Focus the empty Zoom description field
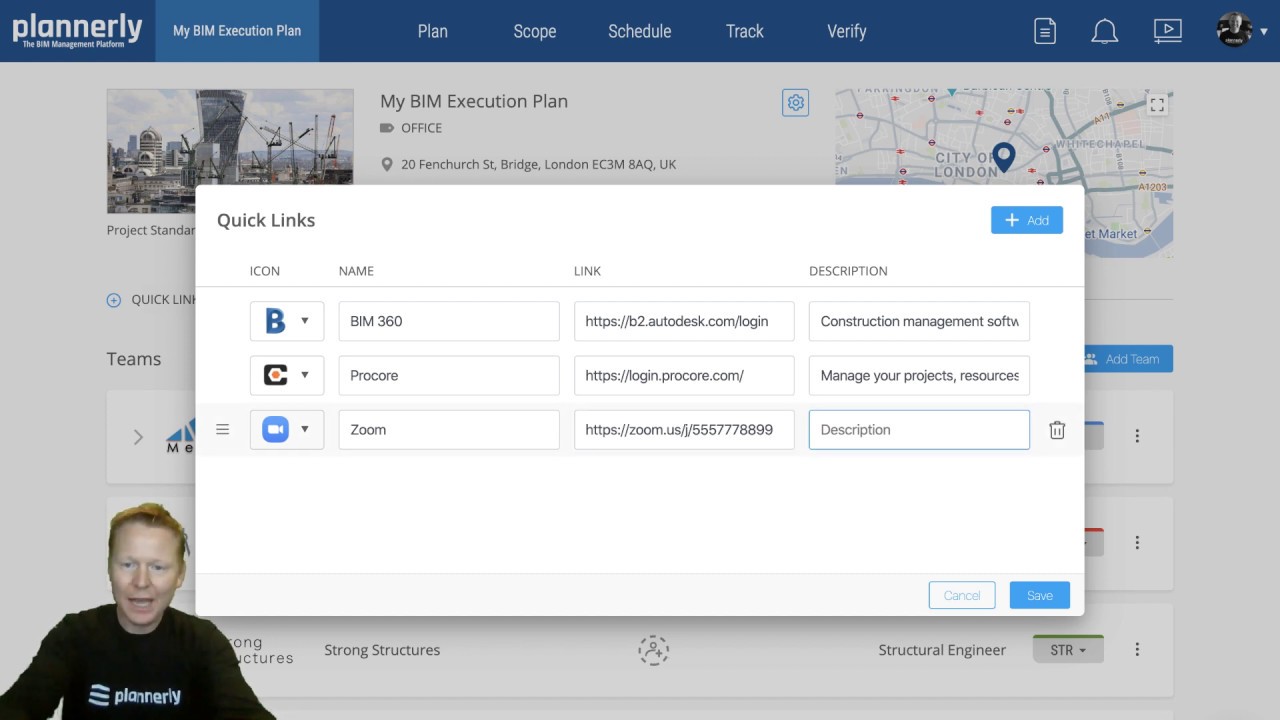 [919, 429]
